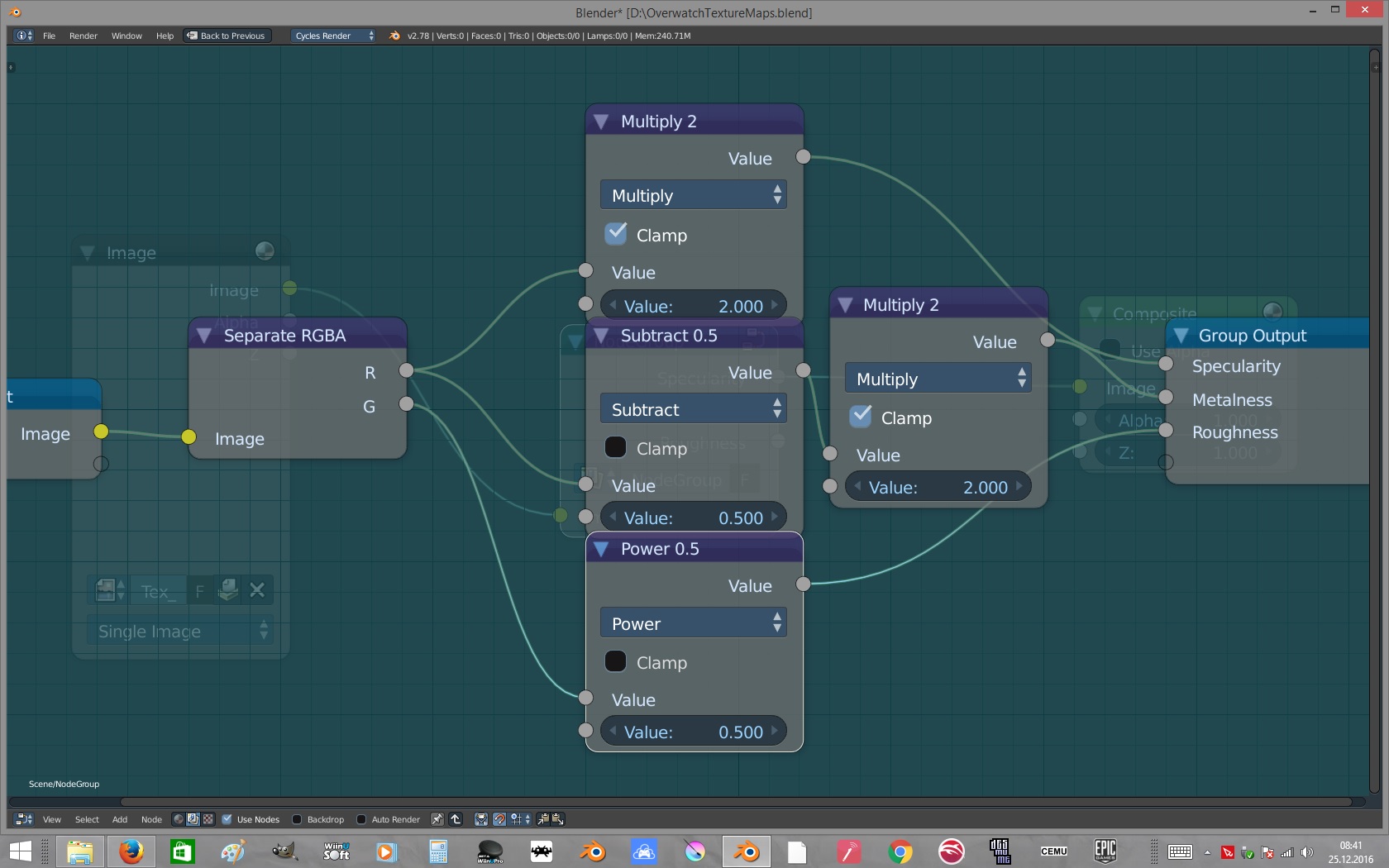Viewport: 1389px width, 868px height.
Task: Uncheck Clamp on the right Multiply 2 node
Action: coord(861,417)
